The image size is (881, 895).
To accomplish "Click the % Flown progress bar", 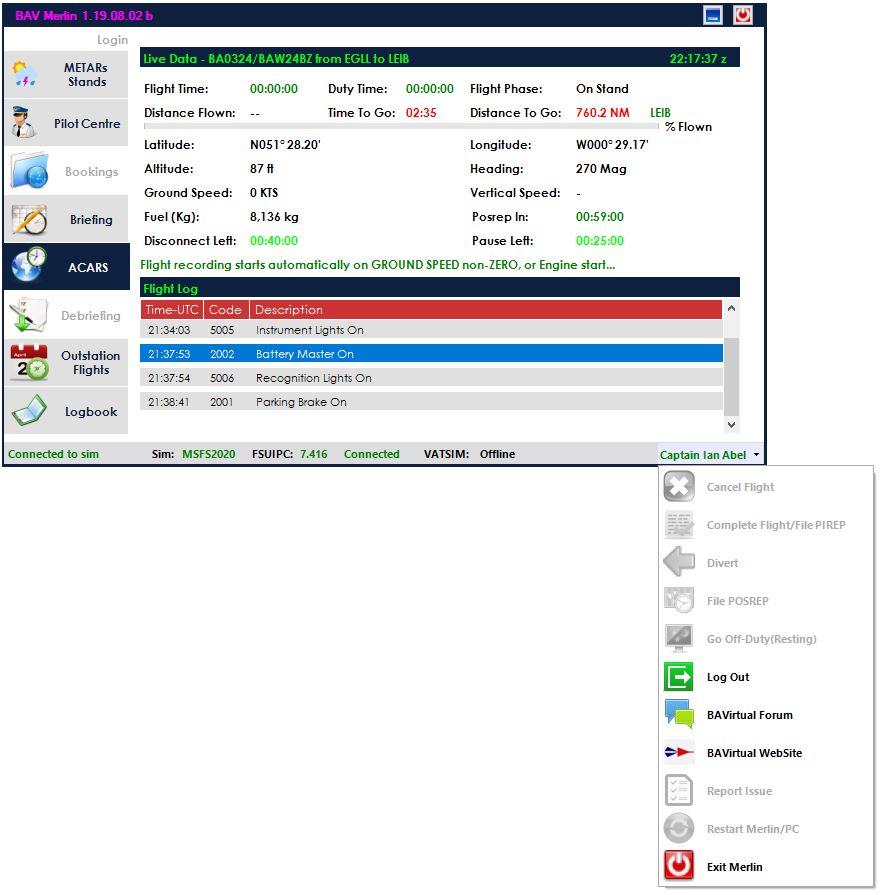I will pos(401,126).
